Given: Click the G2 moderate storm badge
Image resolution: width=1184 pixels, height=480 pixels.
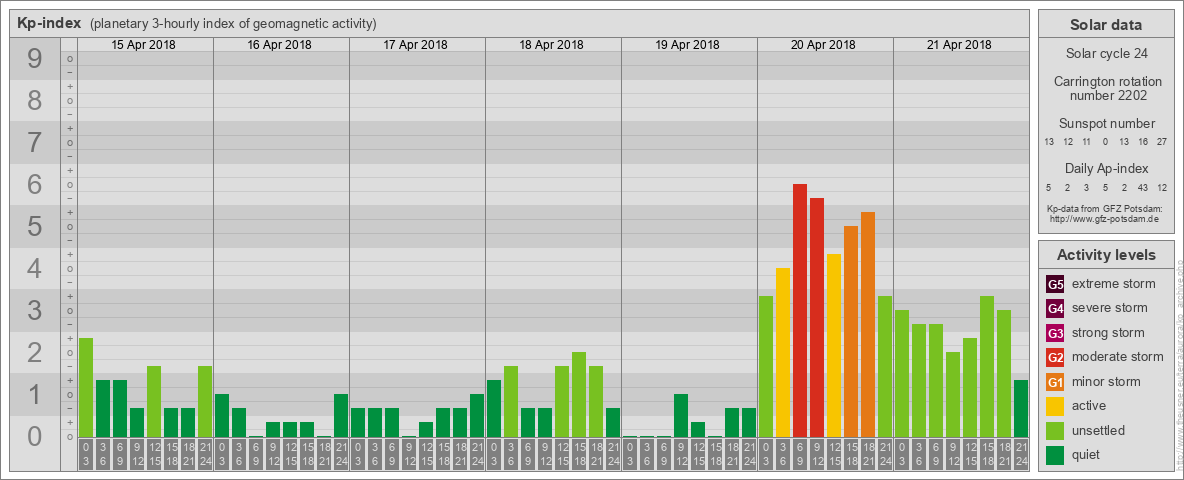Looking at the screenshot, I should click(1055, 357).
